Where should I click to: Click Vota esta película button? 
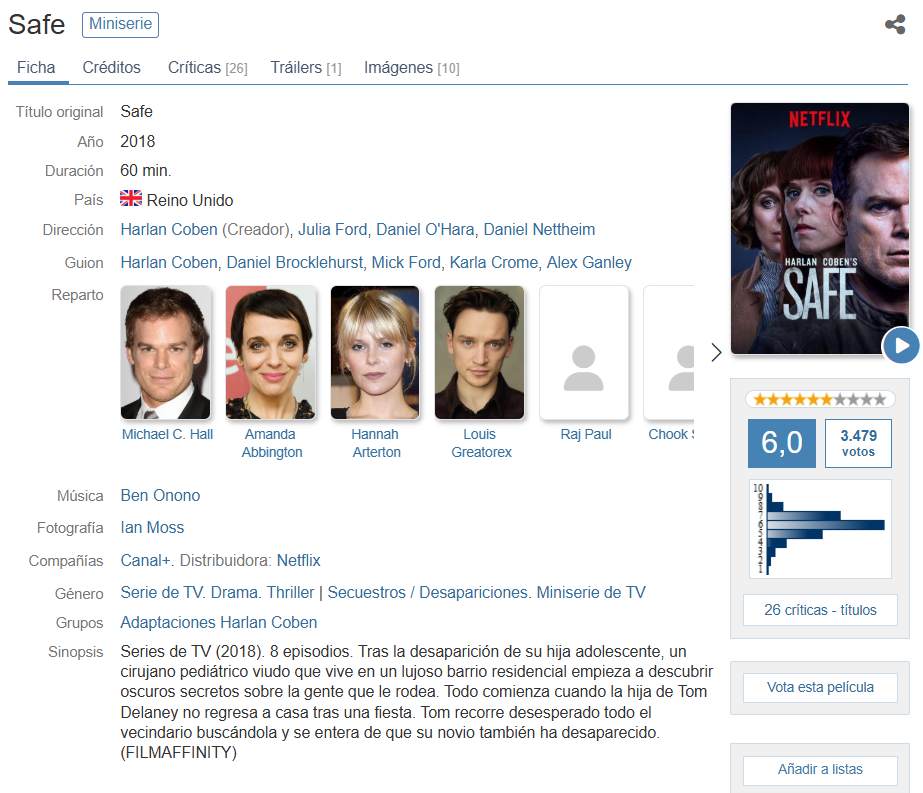tap(820, 688)
